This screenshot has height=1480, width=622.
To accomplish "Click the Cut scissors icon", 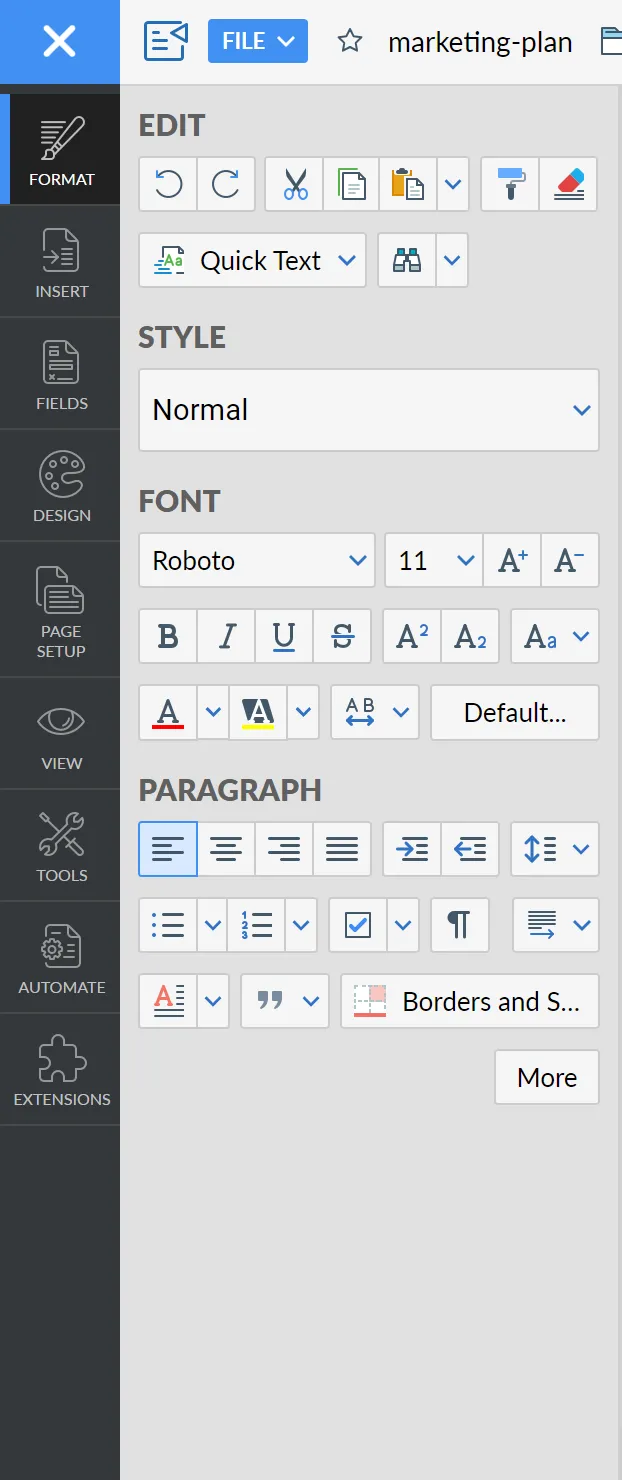I will pyautogui.click(x=294, y=184).
